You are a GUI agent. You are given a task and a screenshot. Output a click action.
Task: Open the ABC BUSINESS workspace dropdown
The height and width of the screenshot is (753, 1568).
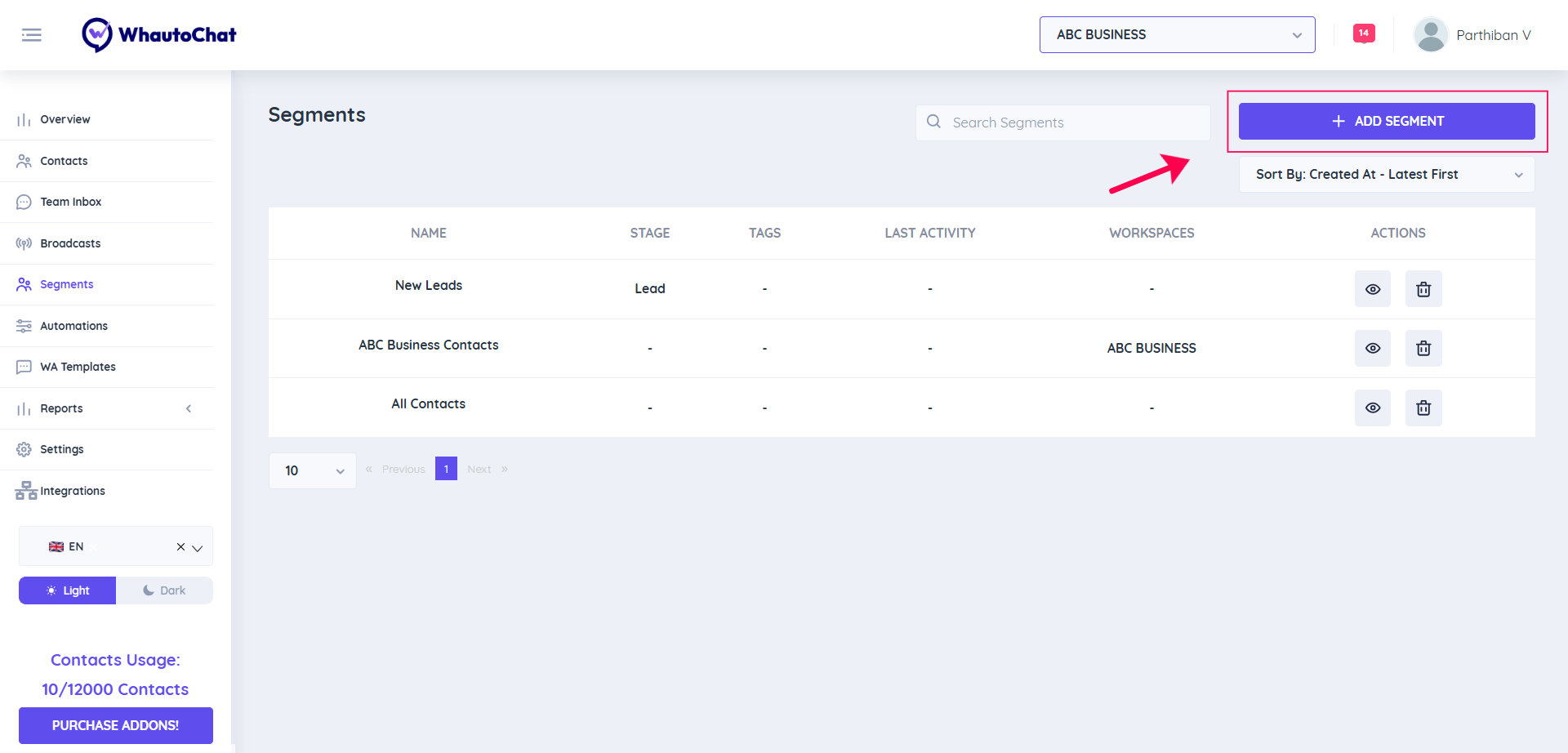1176,34
